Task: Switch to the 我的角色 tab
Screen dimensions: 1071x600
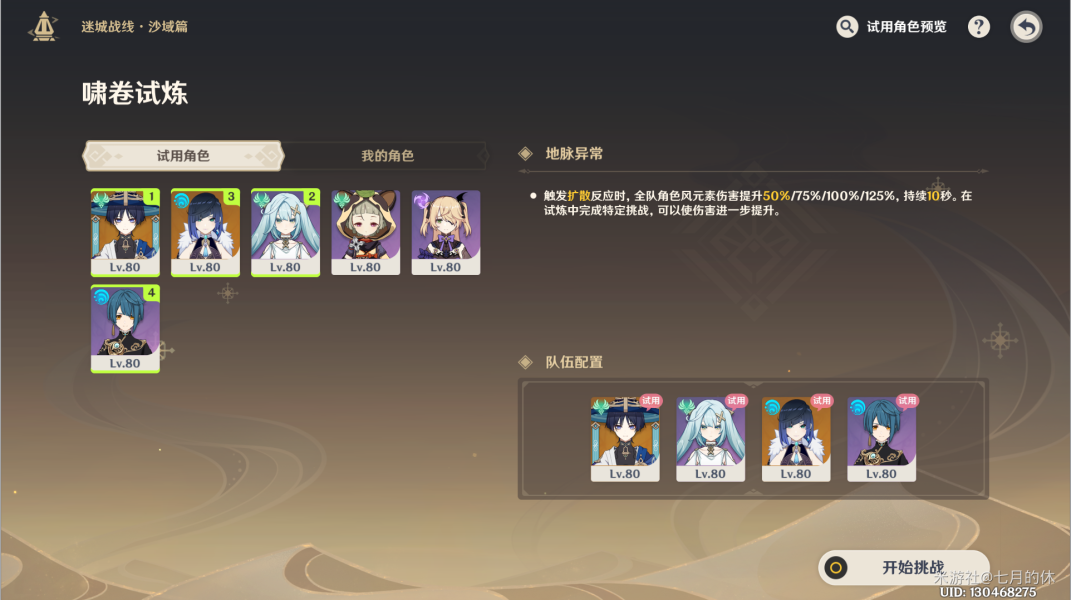Action: [x=387, y=156]
